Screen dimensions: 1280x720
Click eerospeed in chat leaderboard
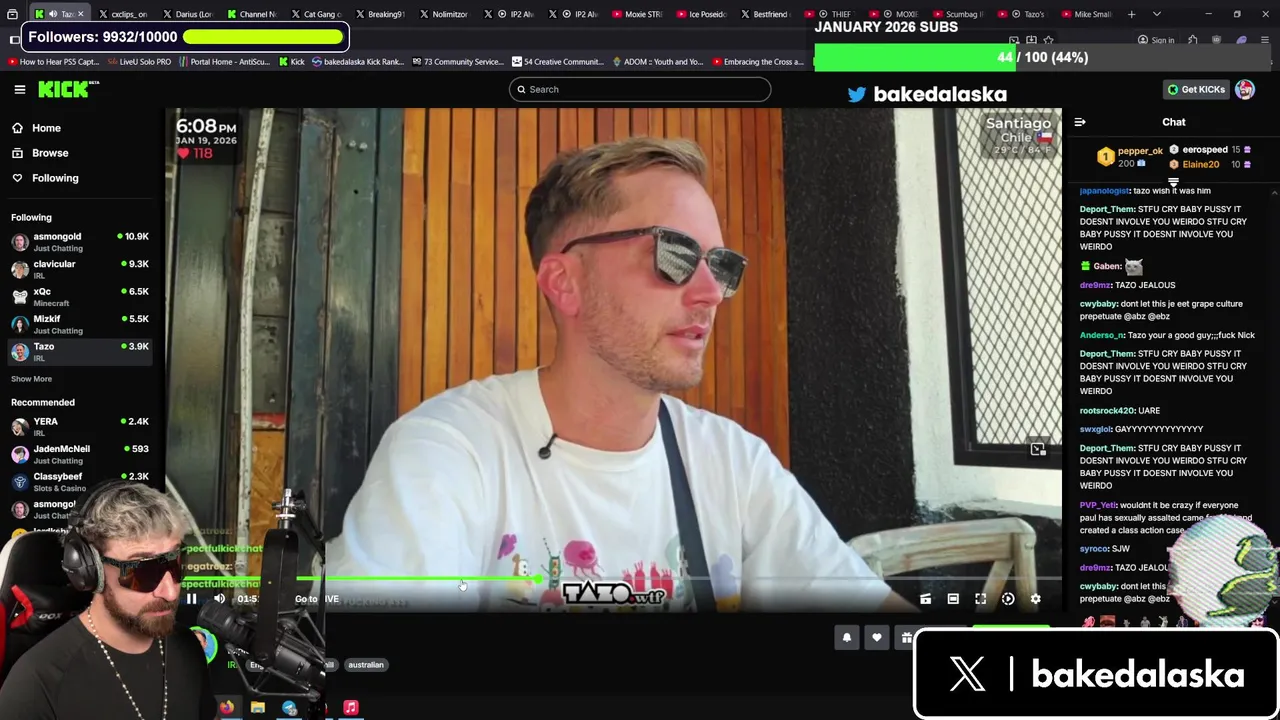click(x=1205, y=150)
